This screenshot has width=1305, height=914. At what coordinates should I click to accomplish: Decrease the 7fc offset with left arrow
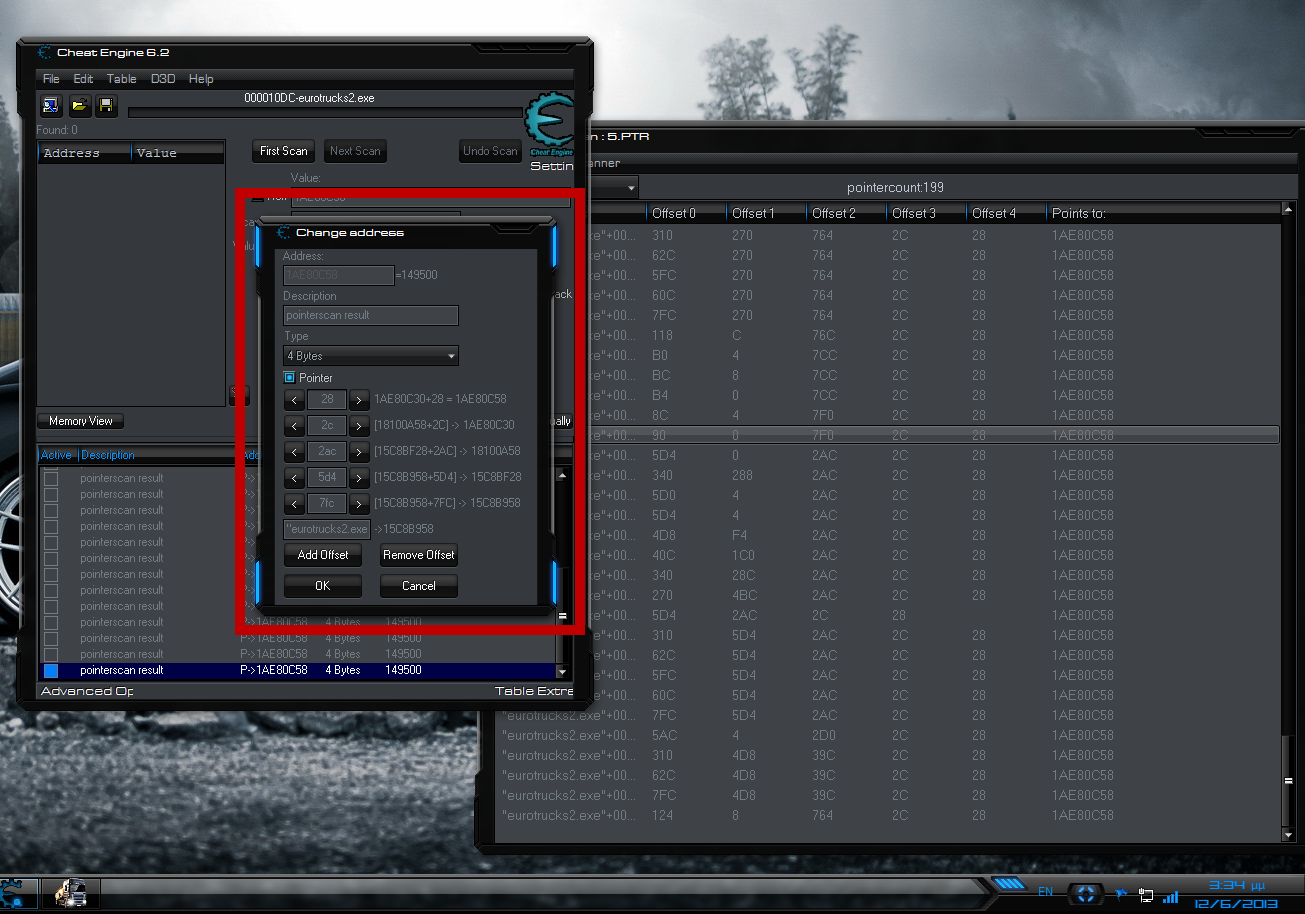(x=294, y=503)
